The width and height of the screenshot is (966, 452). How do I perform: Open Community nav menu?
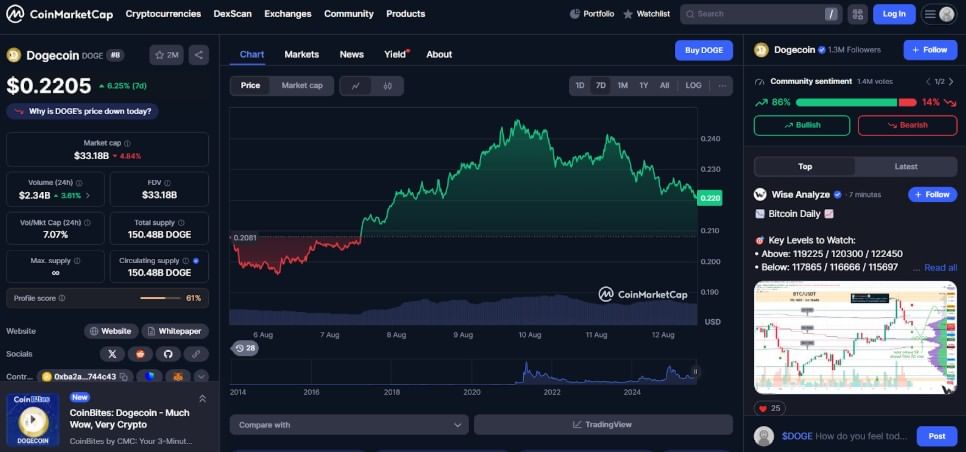349,14
